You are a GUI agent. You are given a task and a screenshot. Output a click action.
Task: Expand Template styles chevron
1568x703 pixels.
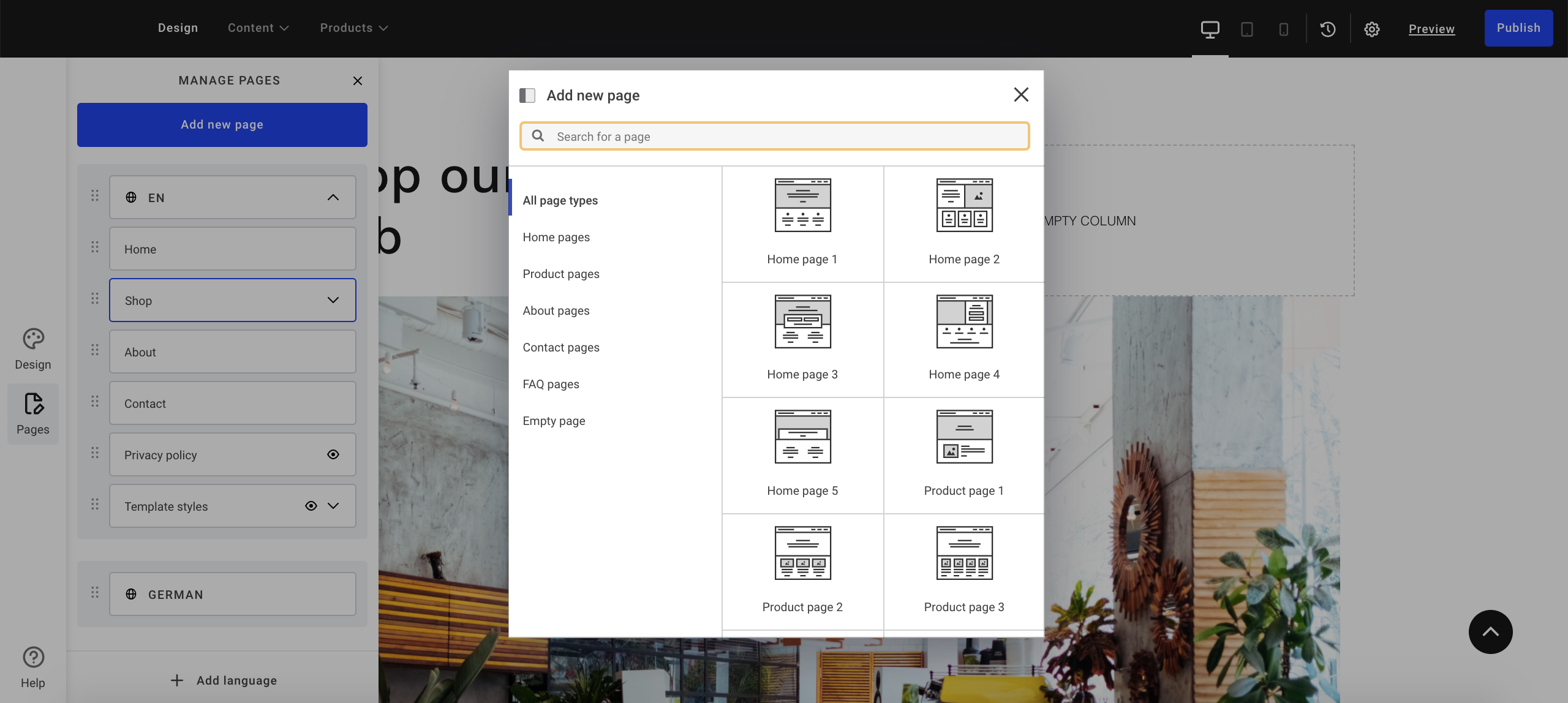333,506
